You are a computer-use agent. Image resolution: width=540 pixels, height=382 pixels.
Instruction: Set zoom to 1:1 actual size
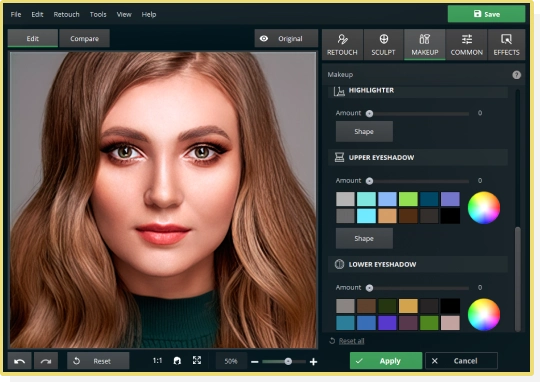(x=157, y=361)
